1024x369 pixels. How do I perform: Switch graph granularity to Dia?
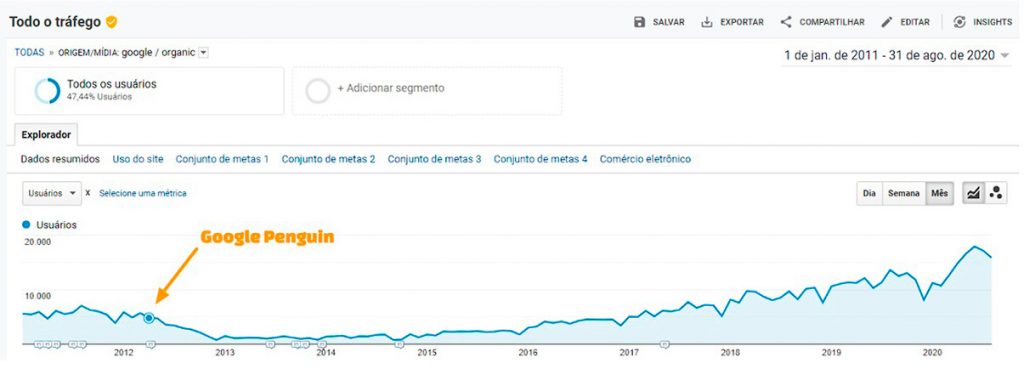point(869,193)
